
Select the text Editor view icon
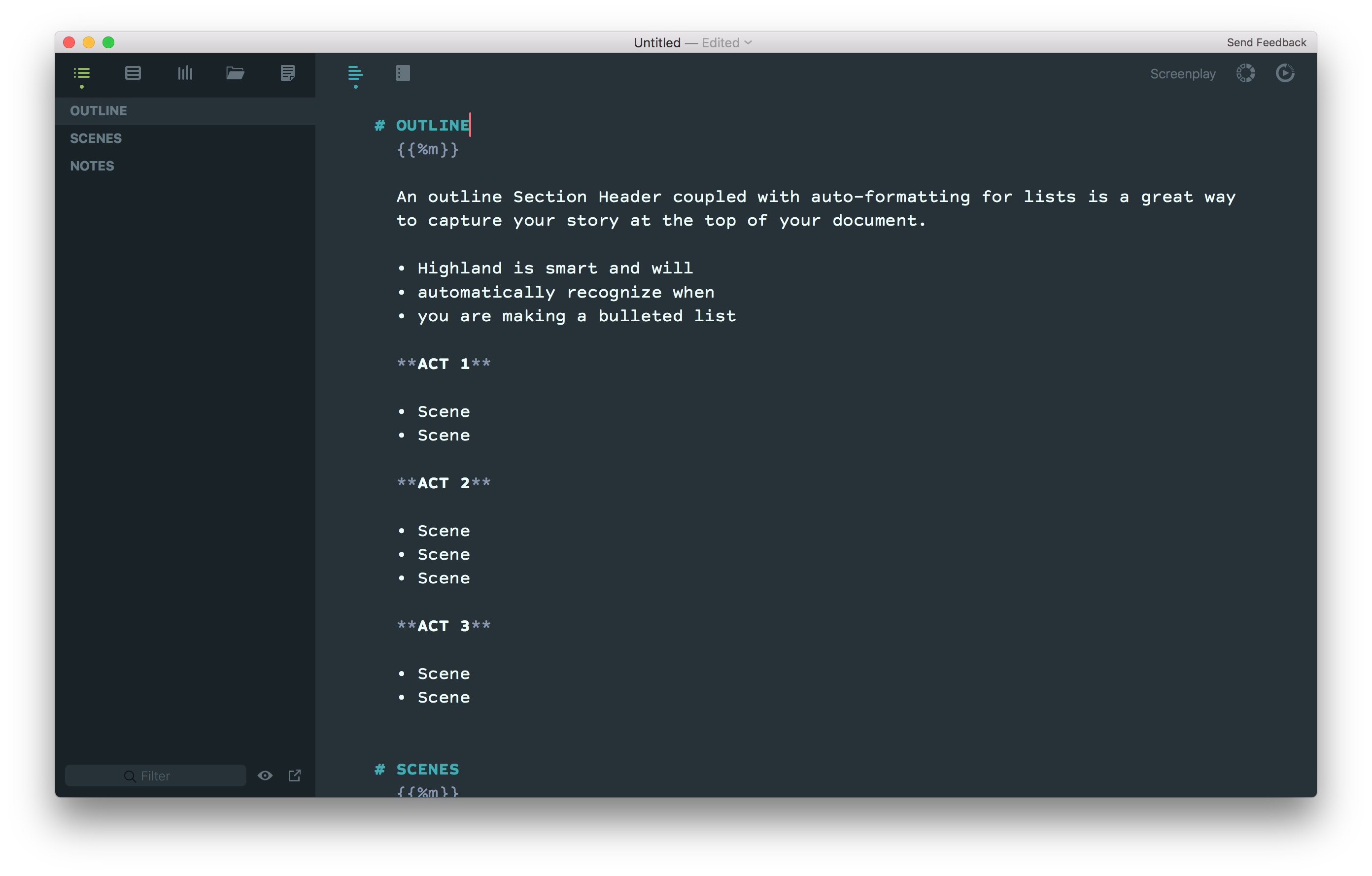click(355, 73)
